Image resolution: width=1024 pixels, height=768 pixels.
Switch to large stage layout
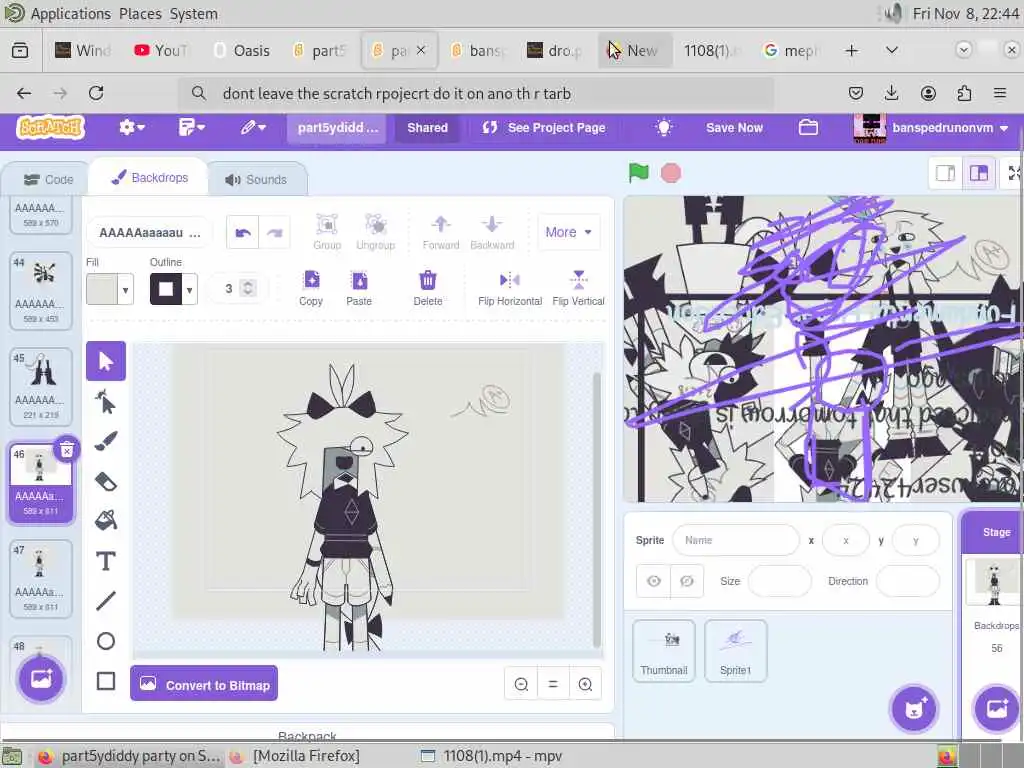[978, 173]
